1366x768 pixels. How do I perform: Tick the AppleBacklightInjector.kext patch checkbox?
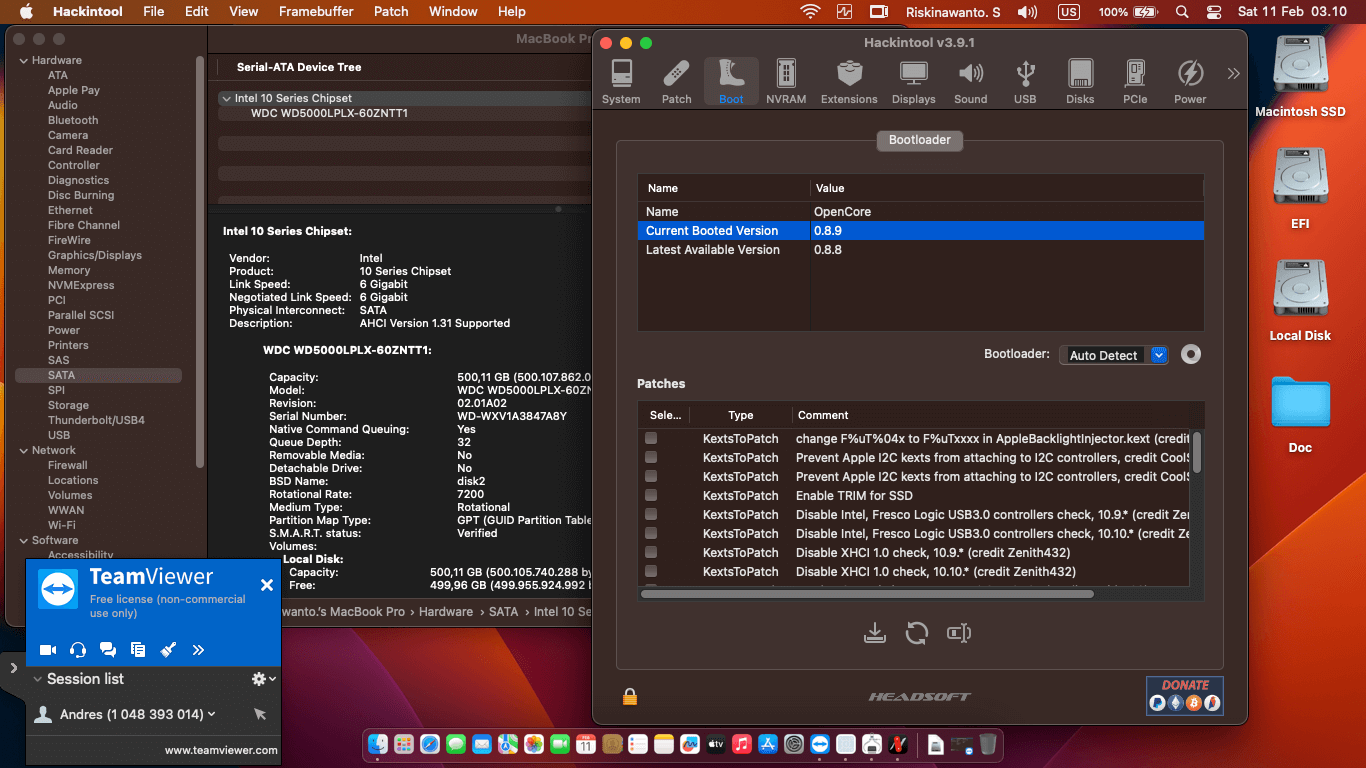(651, 438)
